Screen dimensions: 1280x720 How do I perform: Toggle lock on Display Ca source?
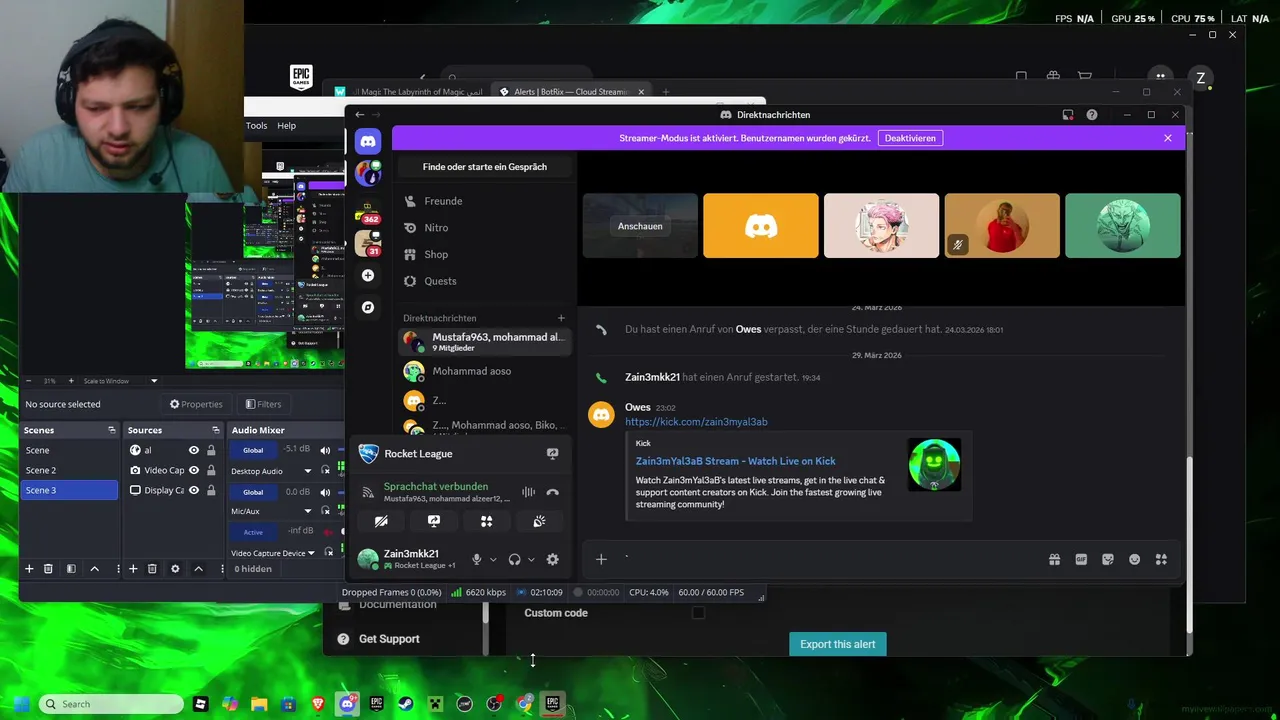(x=211, y=490)
